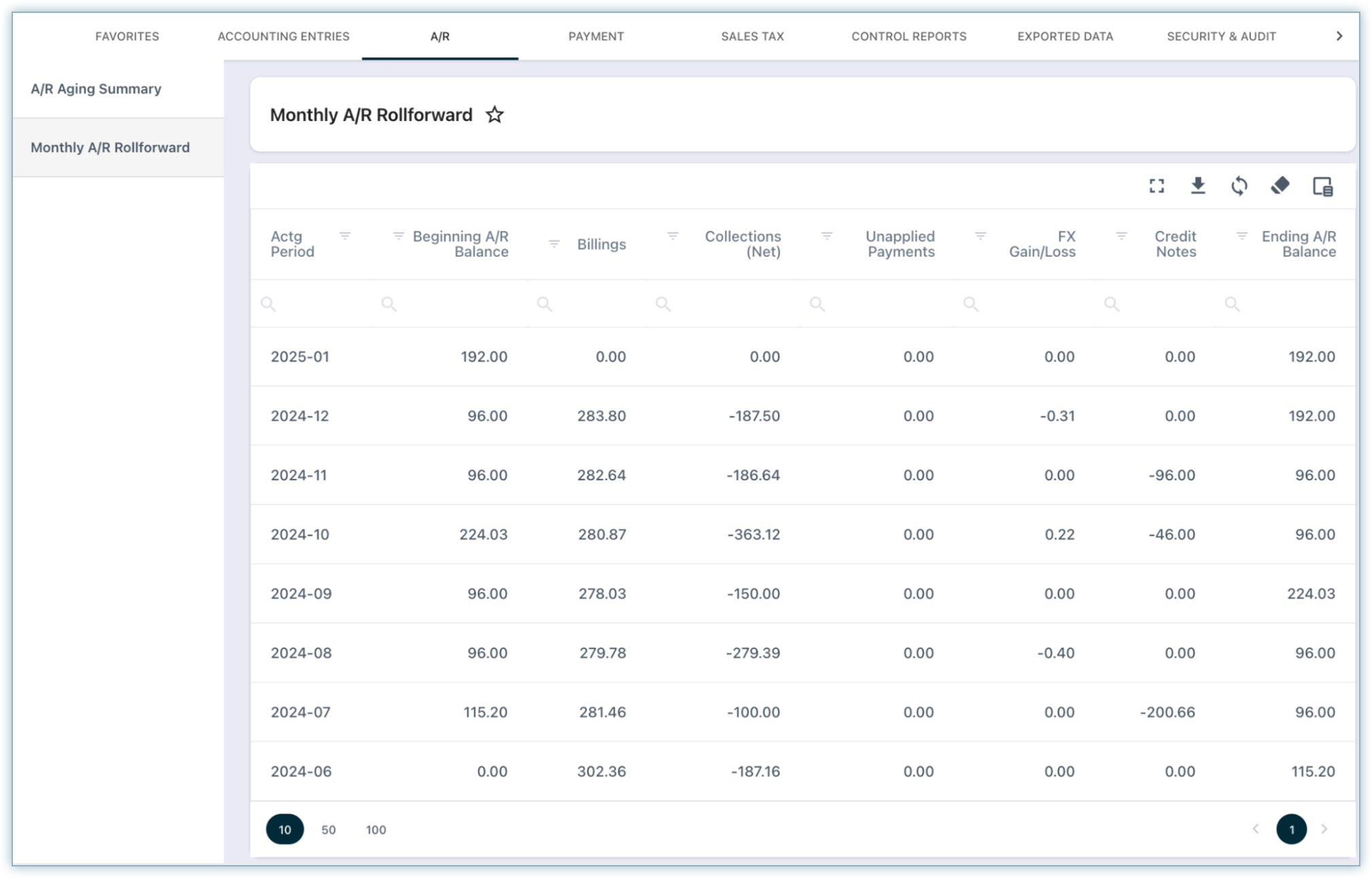Viewport: 1372px width, 878px height.
Task: Open filter for Actg Period column
Action: [345, 236]
